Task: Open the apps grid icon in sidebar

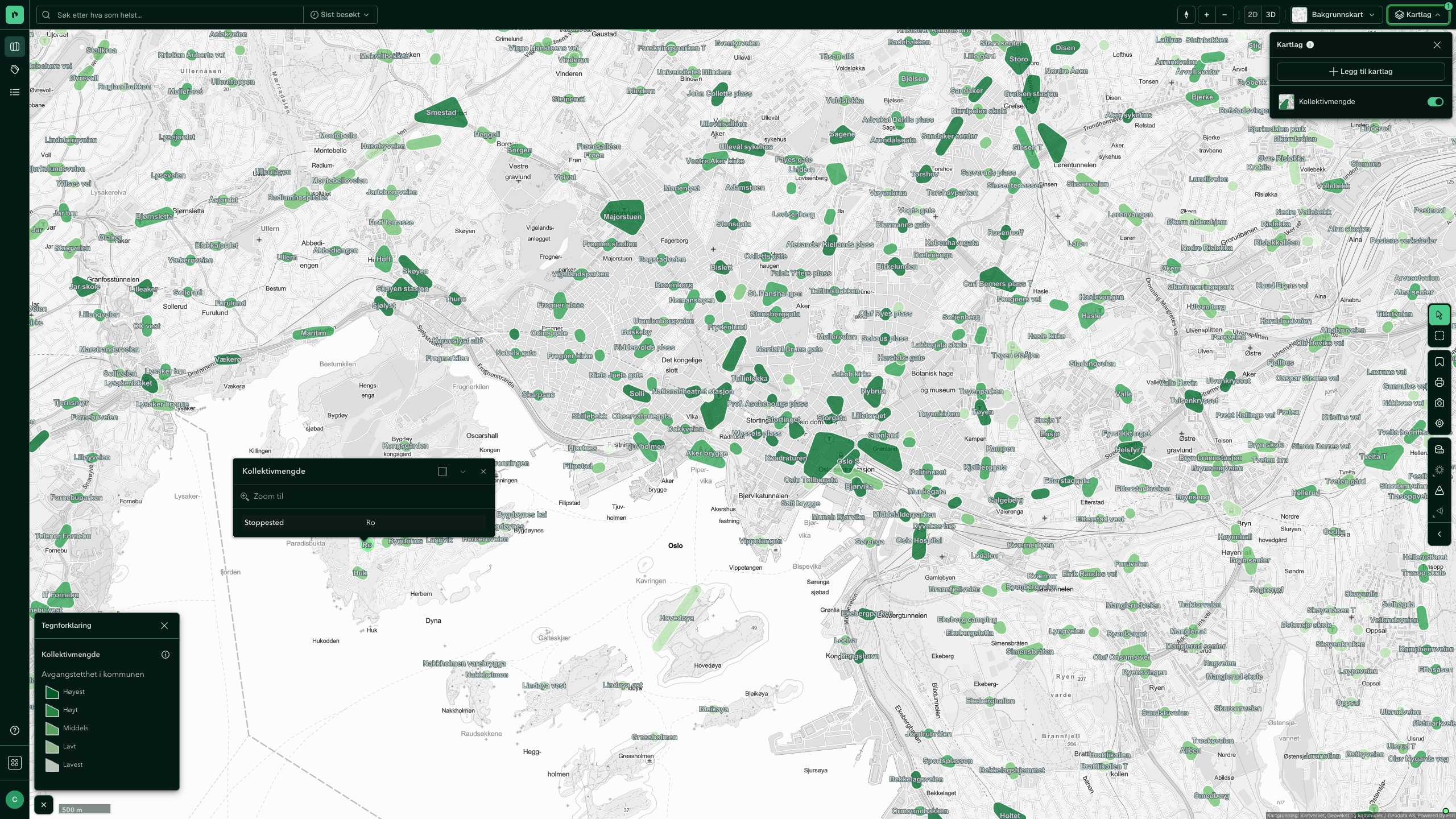Action: [15, 763]
